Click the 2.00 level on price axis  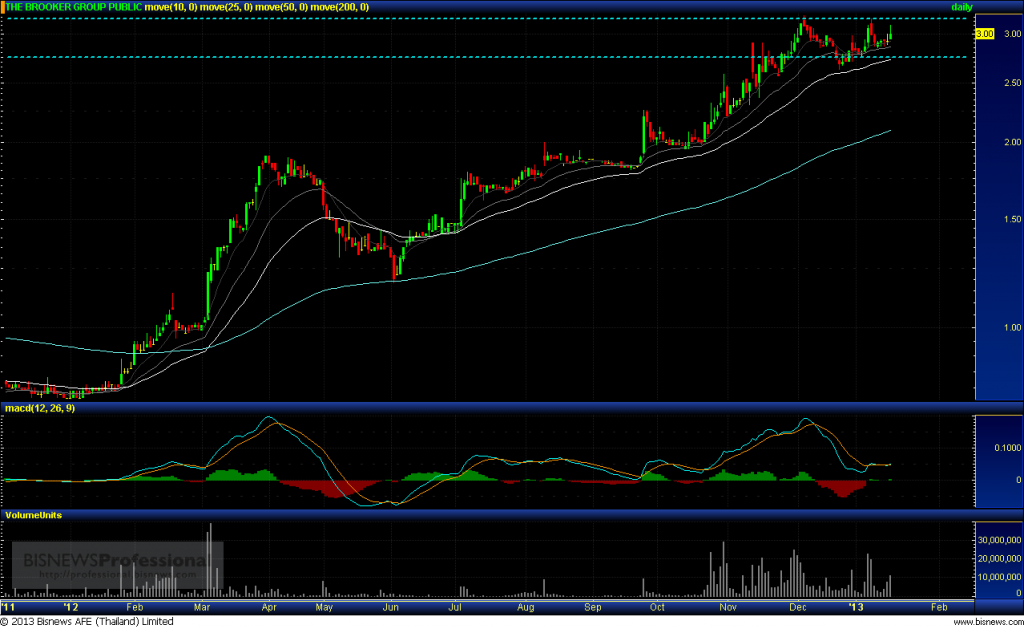tap(984, 143)
